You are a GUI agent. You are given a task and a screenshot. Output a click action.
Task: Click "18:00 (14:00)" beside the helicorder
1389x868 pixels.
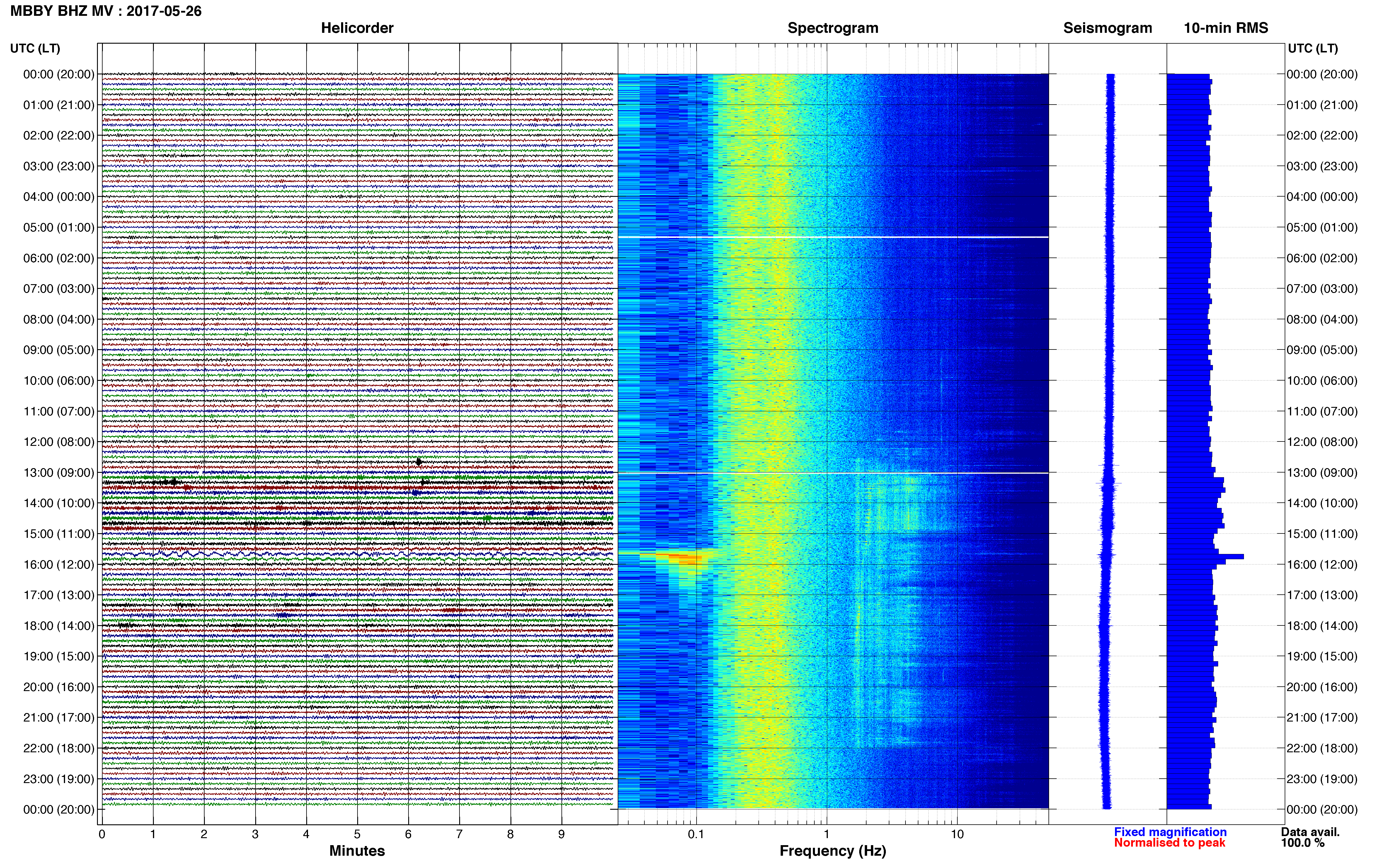59,626
